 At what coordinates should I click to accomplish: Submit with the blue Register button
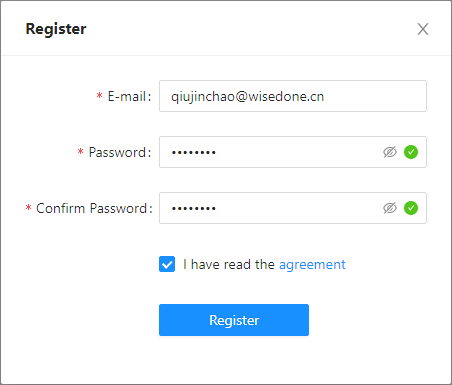tap(234, 320)
